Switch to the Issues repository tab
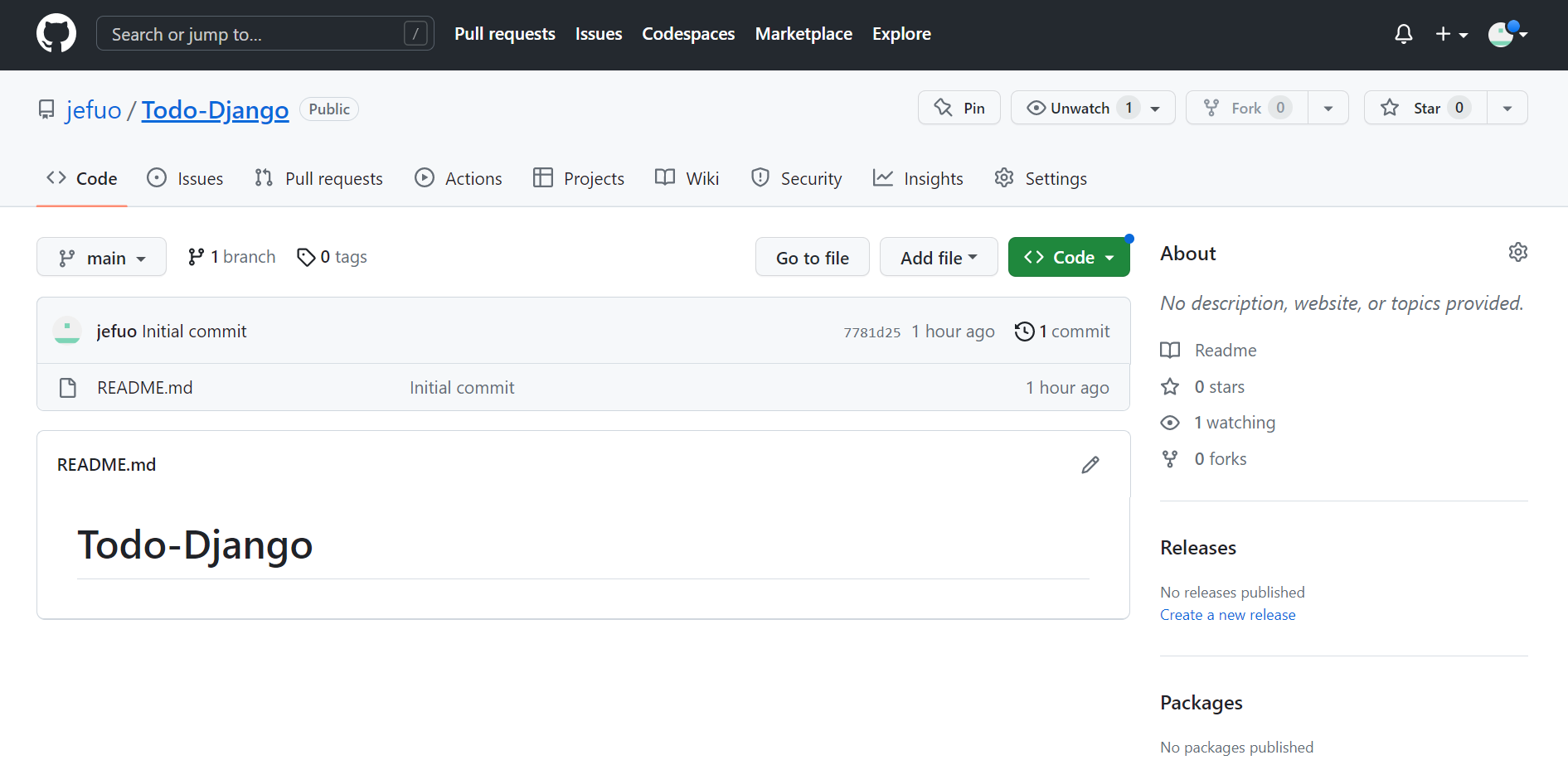 point(185,178)
